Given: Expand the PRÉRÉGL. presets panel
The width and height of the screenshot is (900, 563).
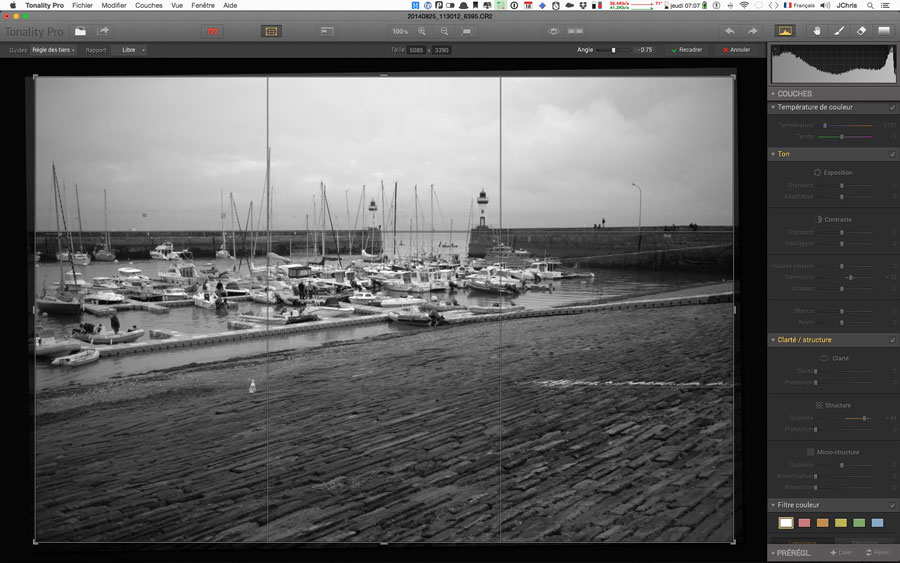Looking at the screenshot, I should [x=773, y=553].
